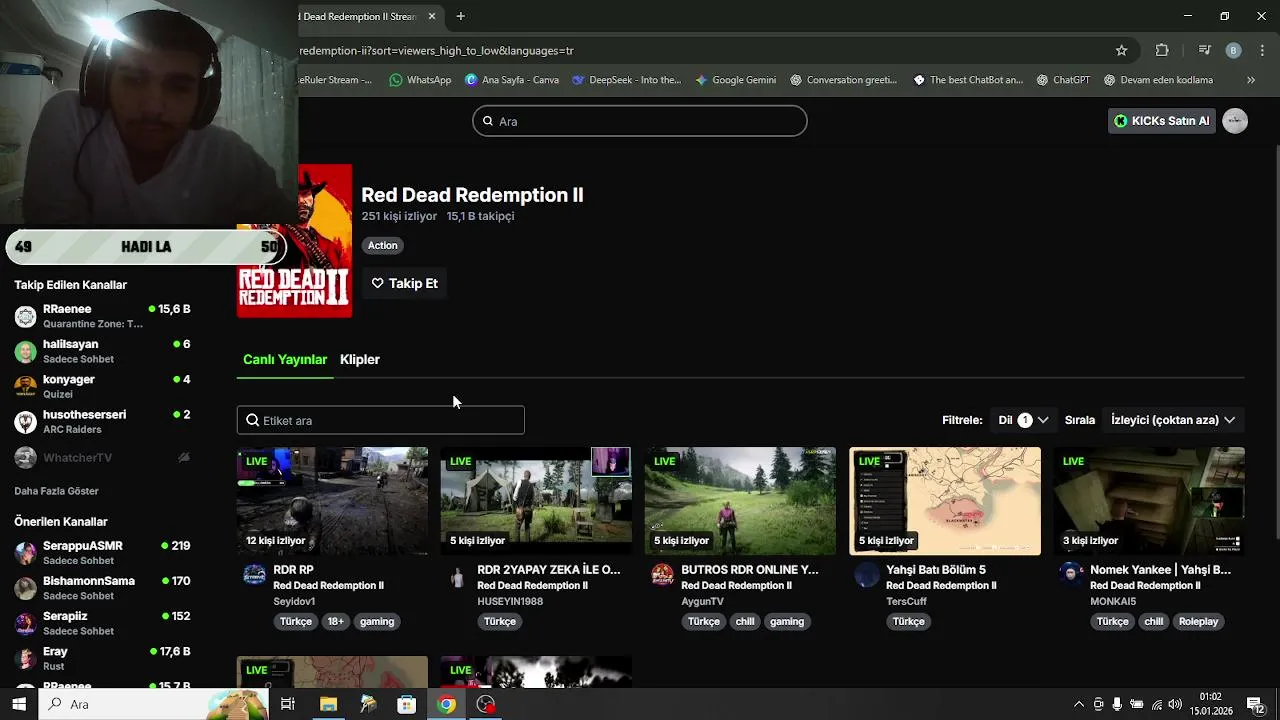1280x720 pixels.
Task: Open the İzleyici (çoktan aza) sort dropdown
Action: pyautogui.click(x=1174, y=420)
